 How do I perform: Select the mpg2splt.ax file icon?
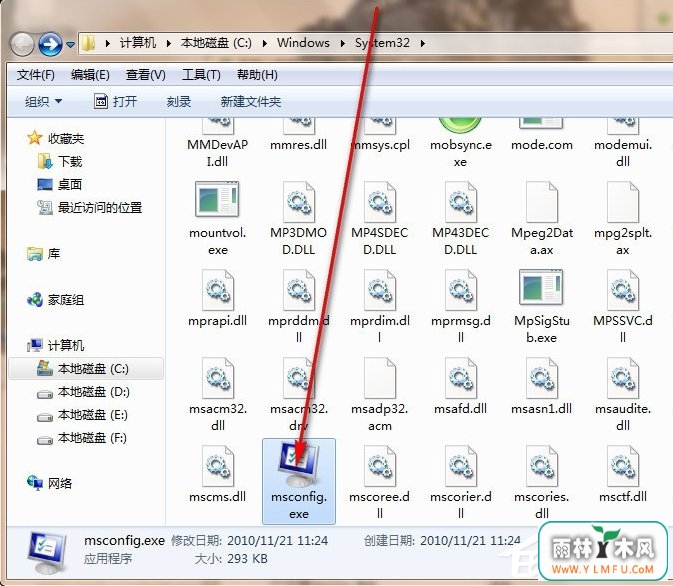[x=623, y=201]
